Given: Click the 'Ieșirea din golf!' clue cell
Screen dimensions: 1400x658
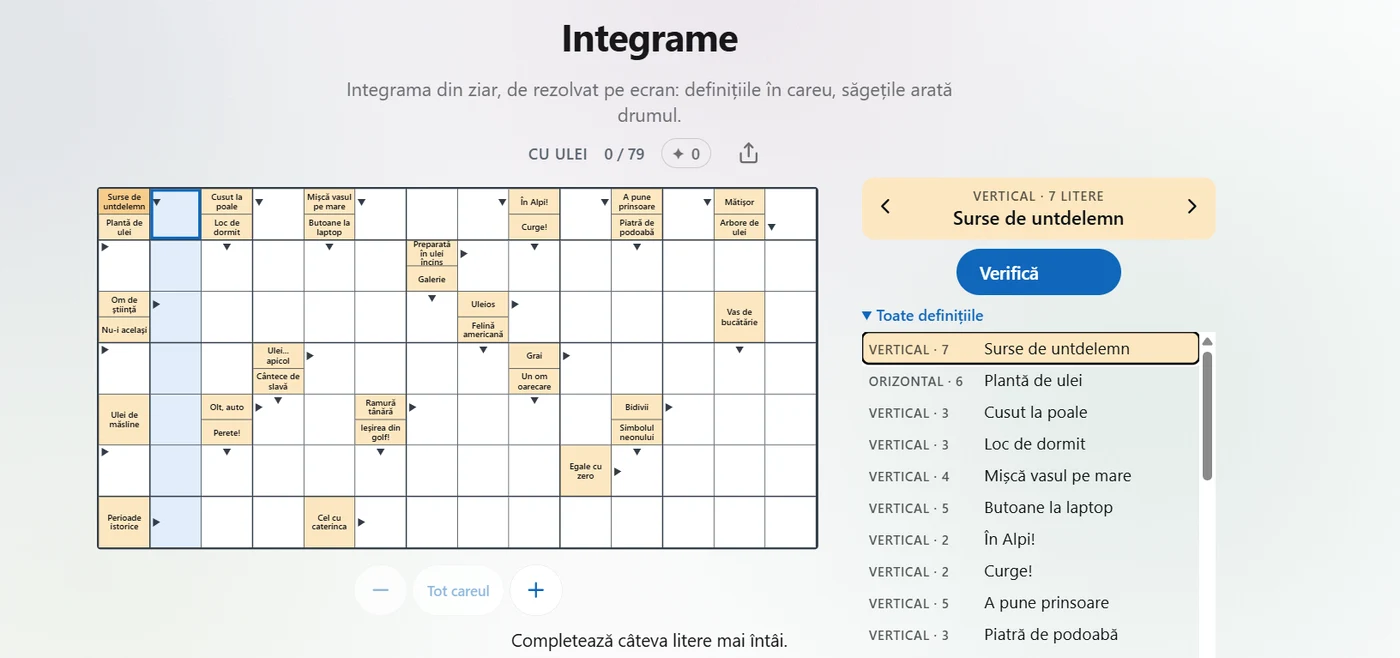Looking at the screenshot, I should click(380, 433).
